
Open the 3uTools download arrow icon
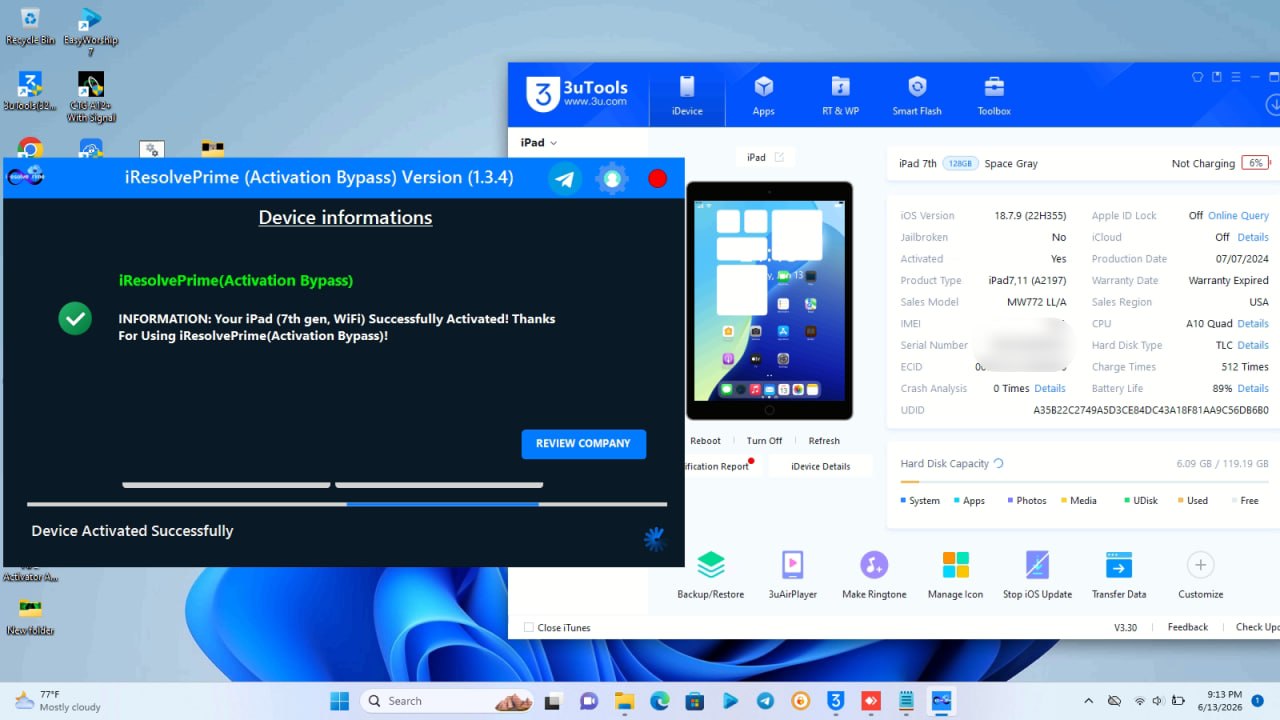point(1273,104)
